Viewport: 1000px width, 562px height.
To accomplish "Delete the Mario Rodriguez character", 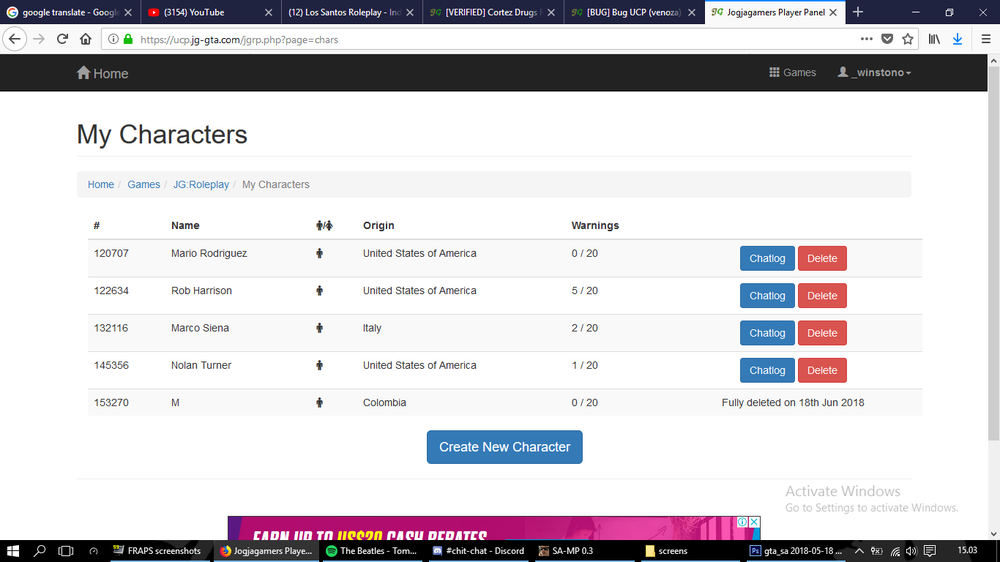I will click(x=822, y=258).
